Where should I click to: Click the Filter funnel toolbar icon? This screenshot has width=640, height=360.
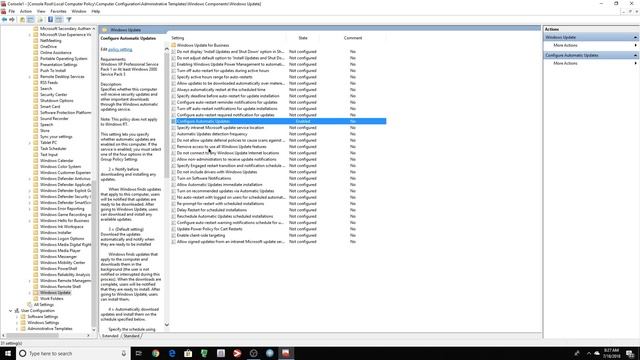(69, 20)
